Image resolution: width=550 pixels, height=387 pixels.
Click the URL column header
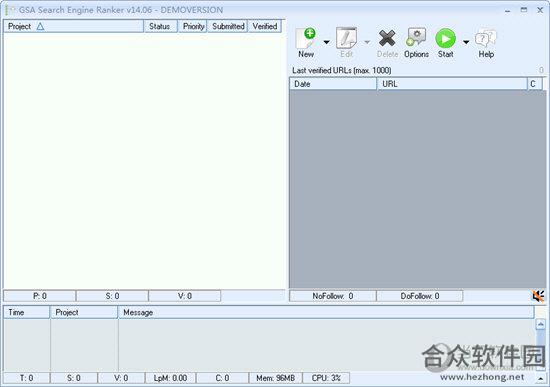[452, 84]
